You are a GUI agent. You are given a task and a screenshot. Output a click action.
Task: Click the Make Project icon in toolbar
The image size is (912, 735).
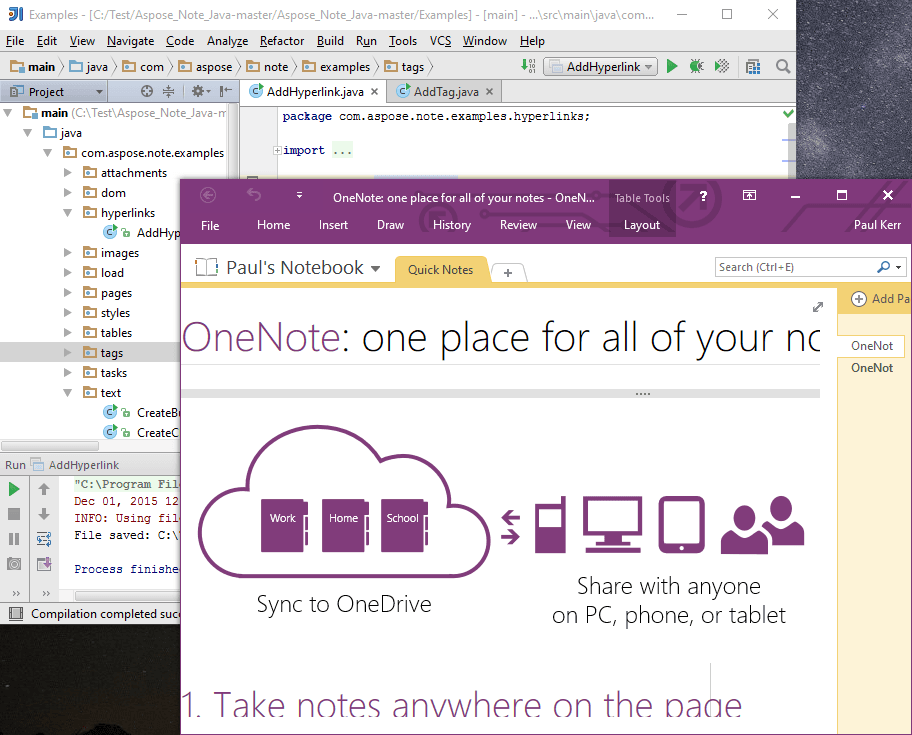tap(528, 66)
